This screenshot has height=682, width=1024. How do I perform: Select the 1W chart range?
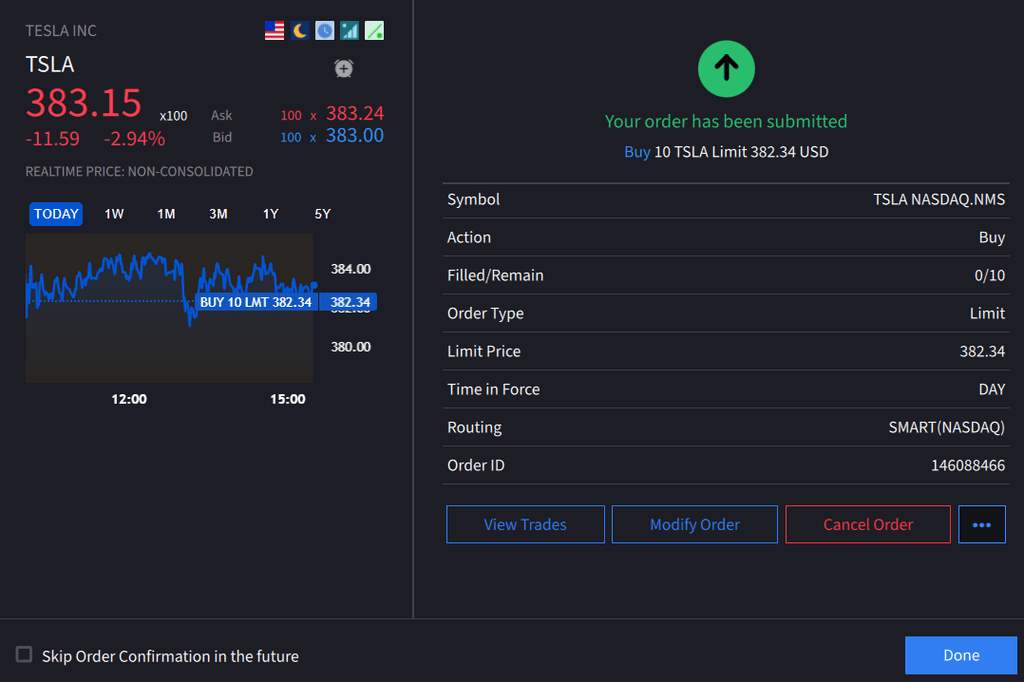(114, 214)
